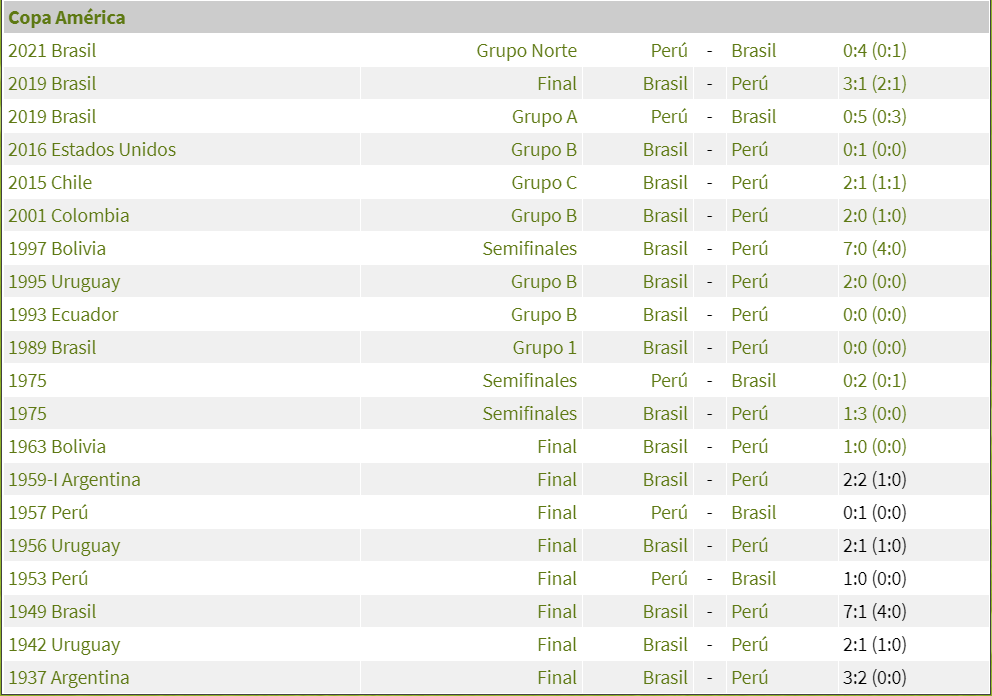The width and height of the screenshot is (992, 696).
Task: Click the 1957 Perú tournament link
Action: tap(48, 513)
